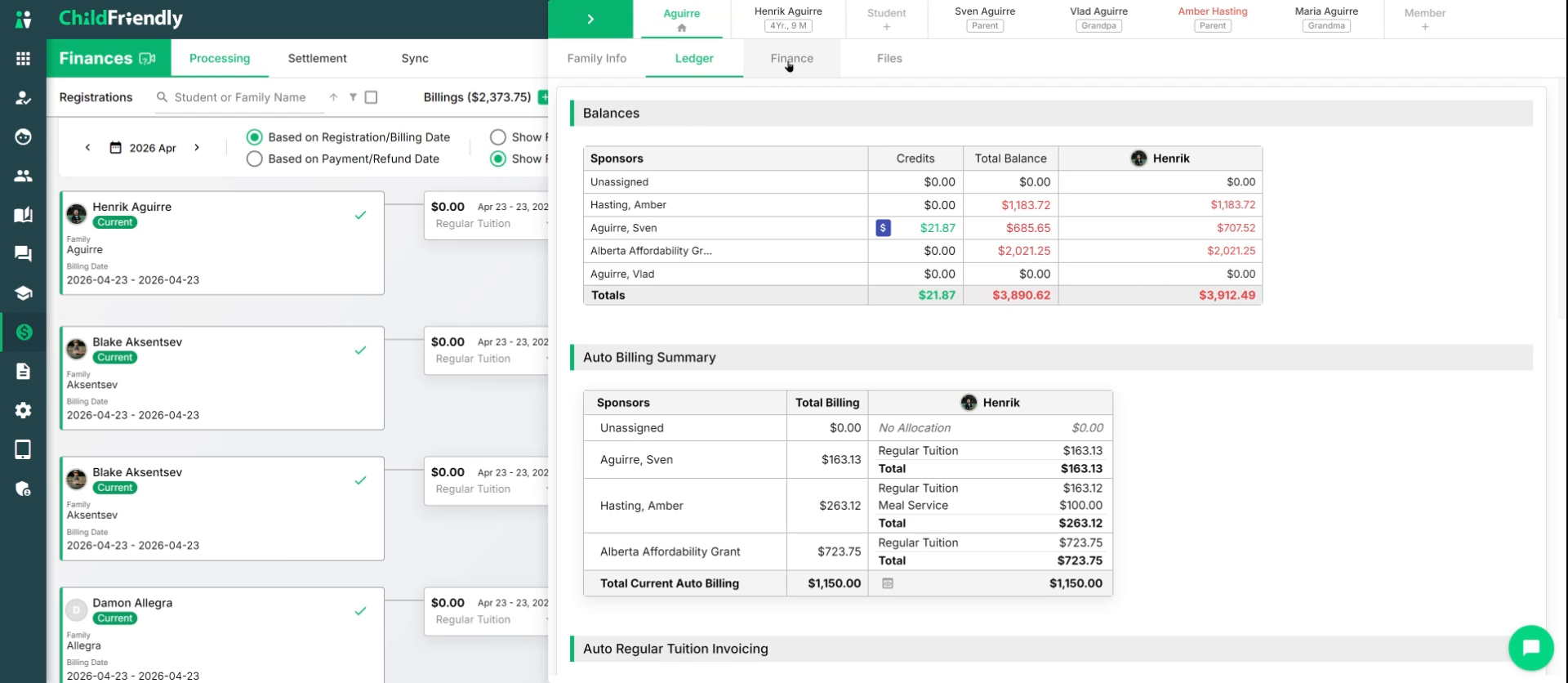The height and width of the screenshot is (683, 1568).
Task: Open the Processing tab
Action: tap(220, 58)
